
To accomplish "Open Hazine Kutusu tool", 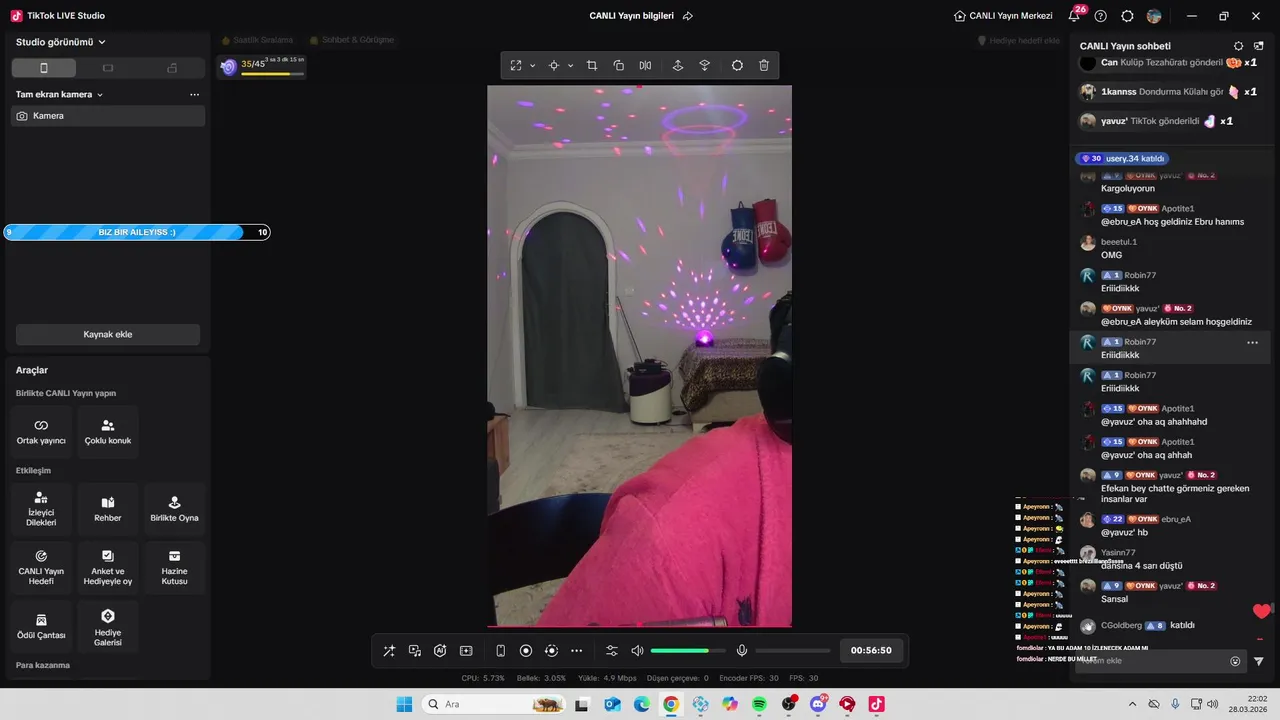I will tap(175, 568).
